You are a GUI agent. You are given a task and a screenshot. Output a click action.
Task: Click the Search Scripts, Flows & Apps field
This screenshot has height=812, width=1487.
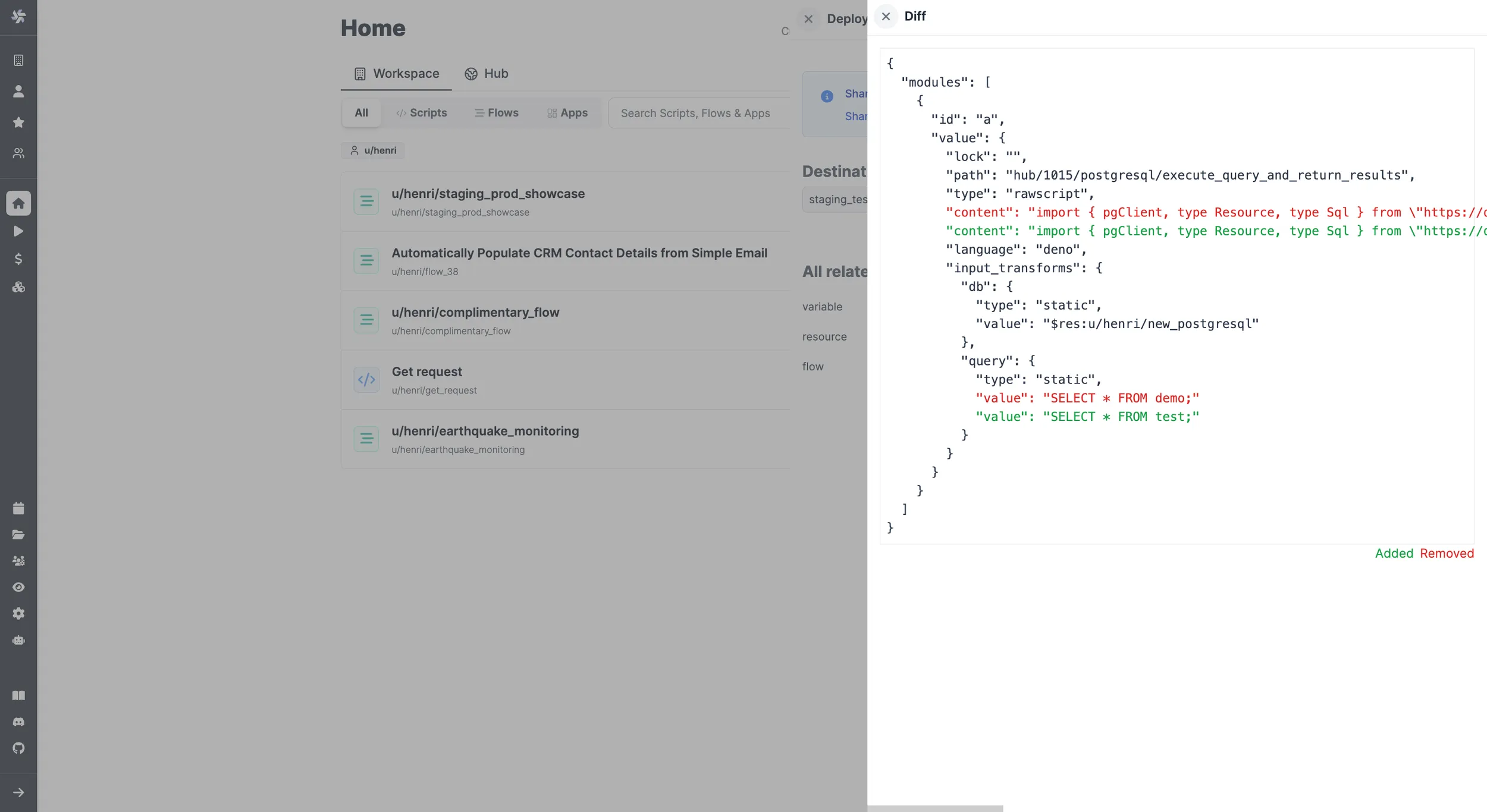point(699,113)
